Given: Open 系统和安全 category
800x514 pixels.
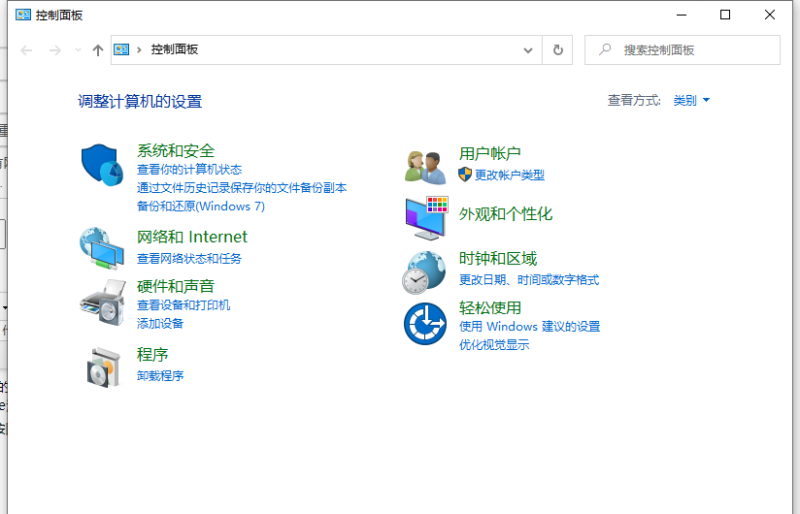Looking at the screenshot, I should click(176, 151).
